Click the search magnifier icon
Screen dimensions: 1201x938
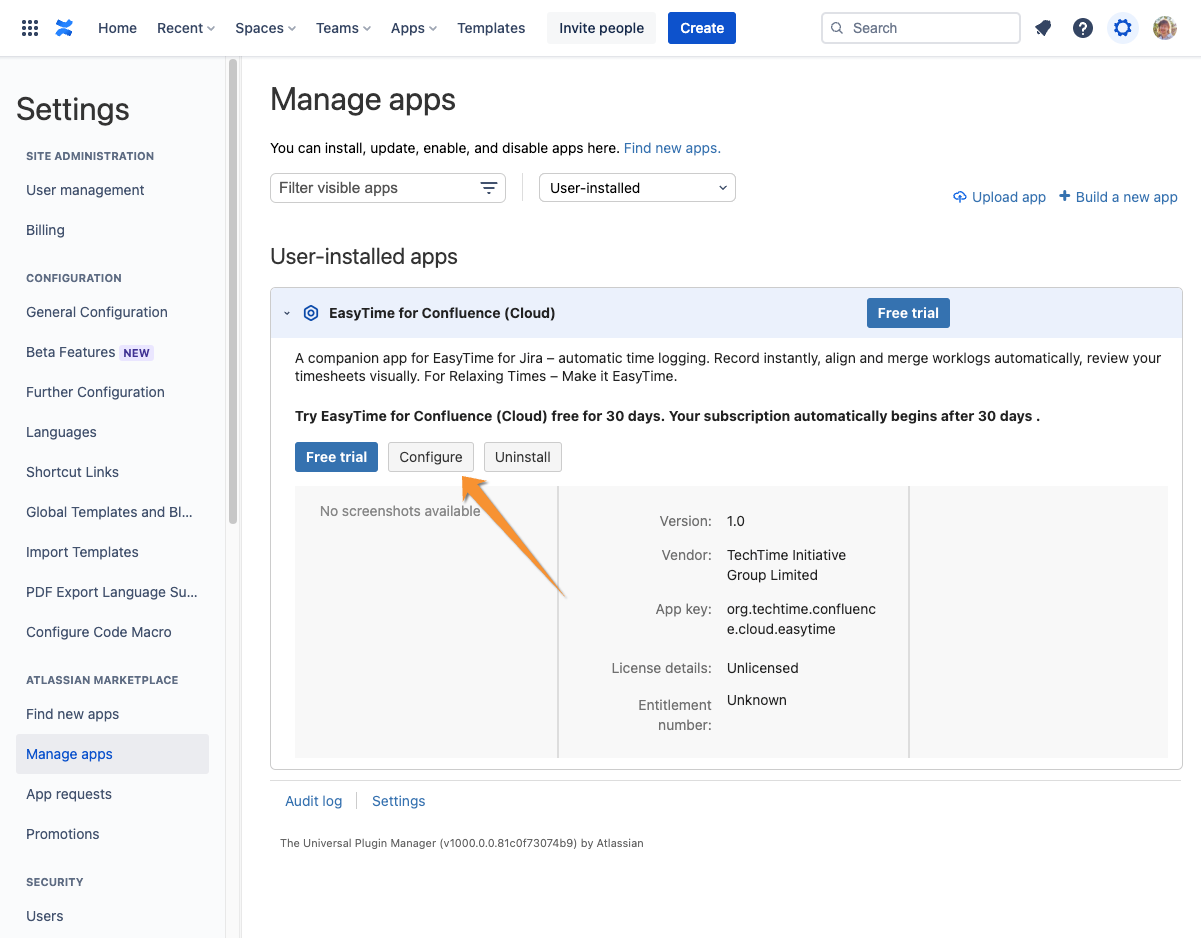[838, 28]
